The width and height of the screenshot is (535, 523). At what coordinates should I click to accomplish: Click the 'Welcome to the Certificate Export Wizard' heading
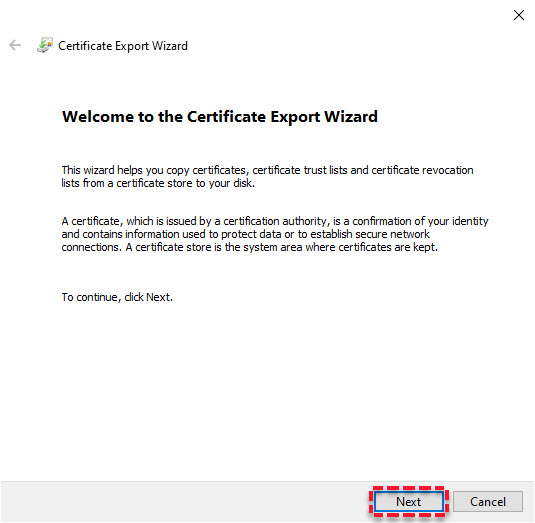pos(220,117)
